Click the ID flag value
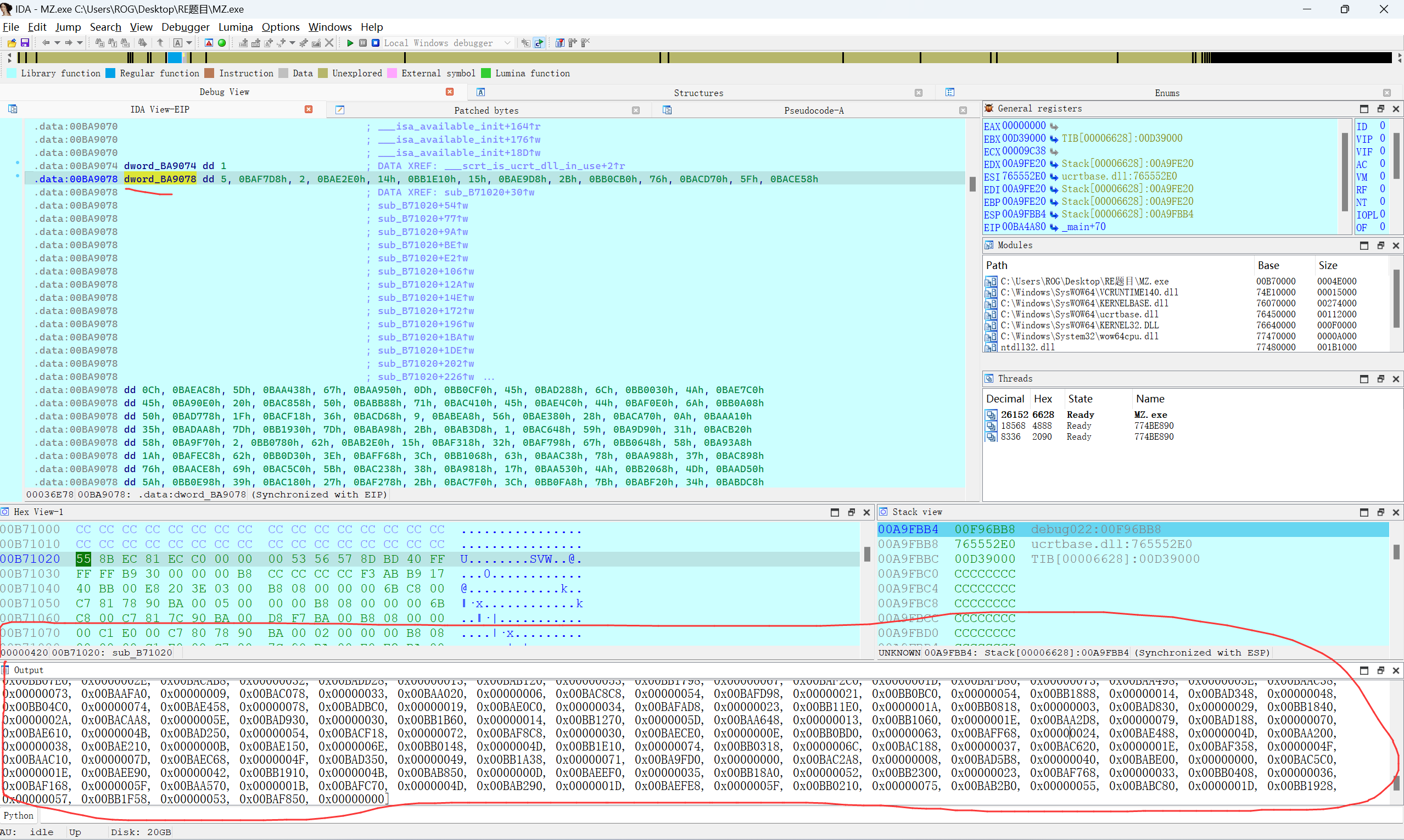This screenshot has width=1404, height=840. [1382, 126]
